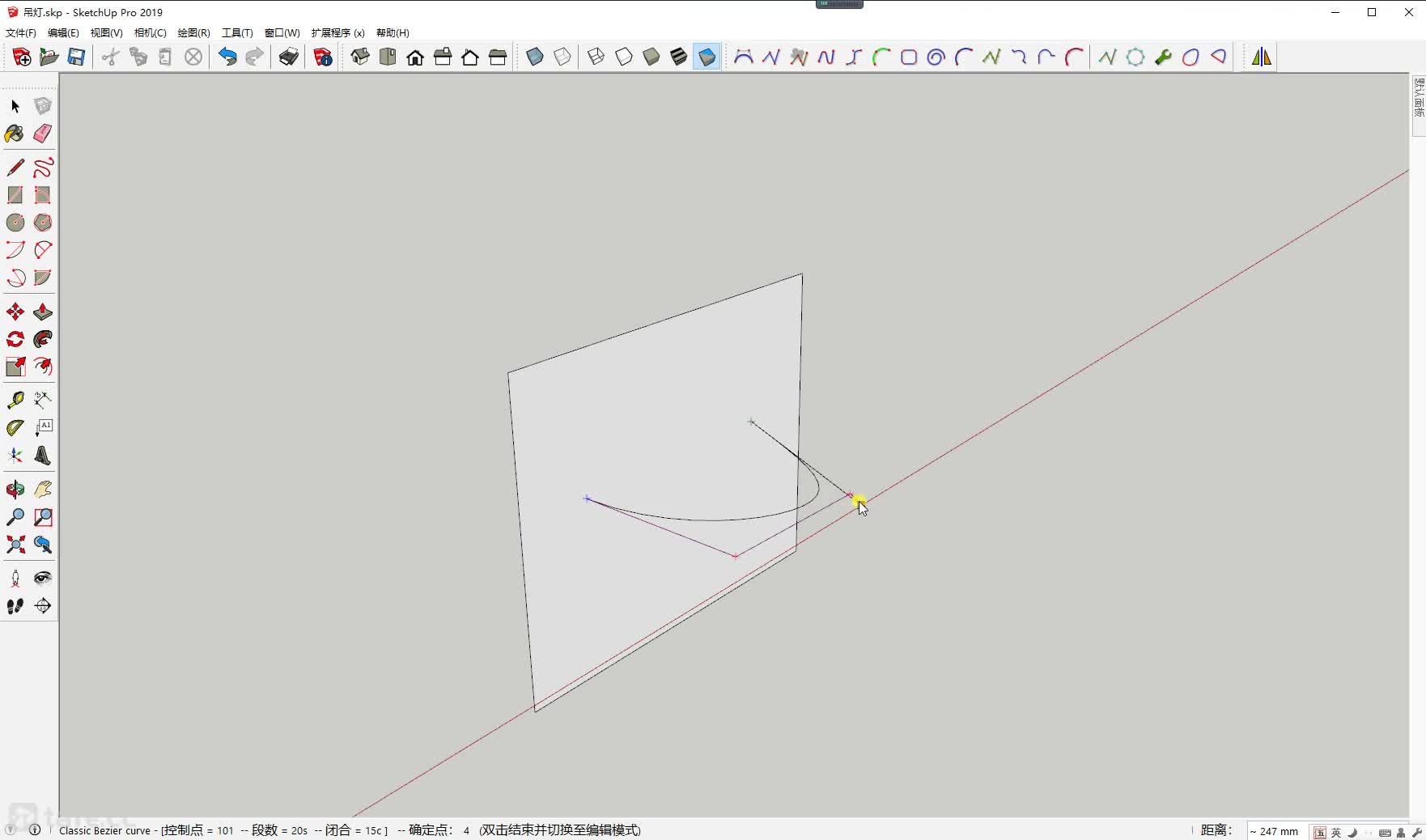
Task: Activate the Rotate tool
Action: (15, 339)
